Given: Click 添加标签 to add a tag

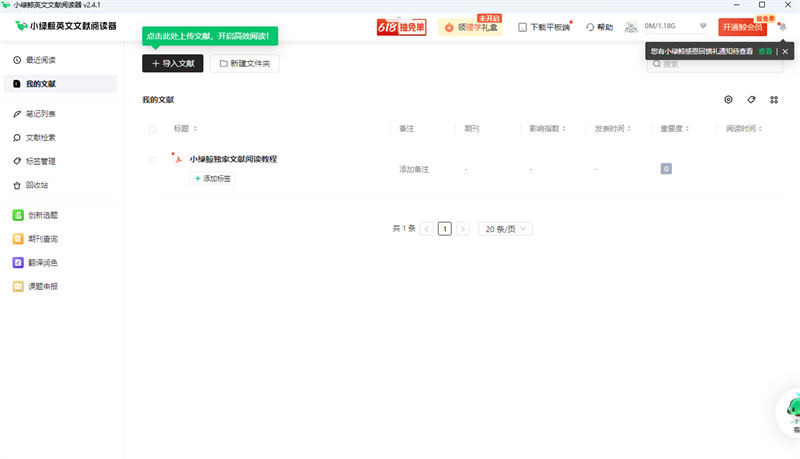Looking at the screenshot, I should click(212, 178).
